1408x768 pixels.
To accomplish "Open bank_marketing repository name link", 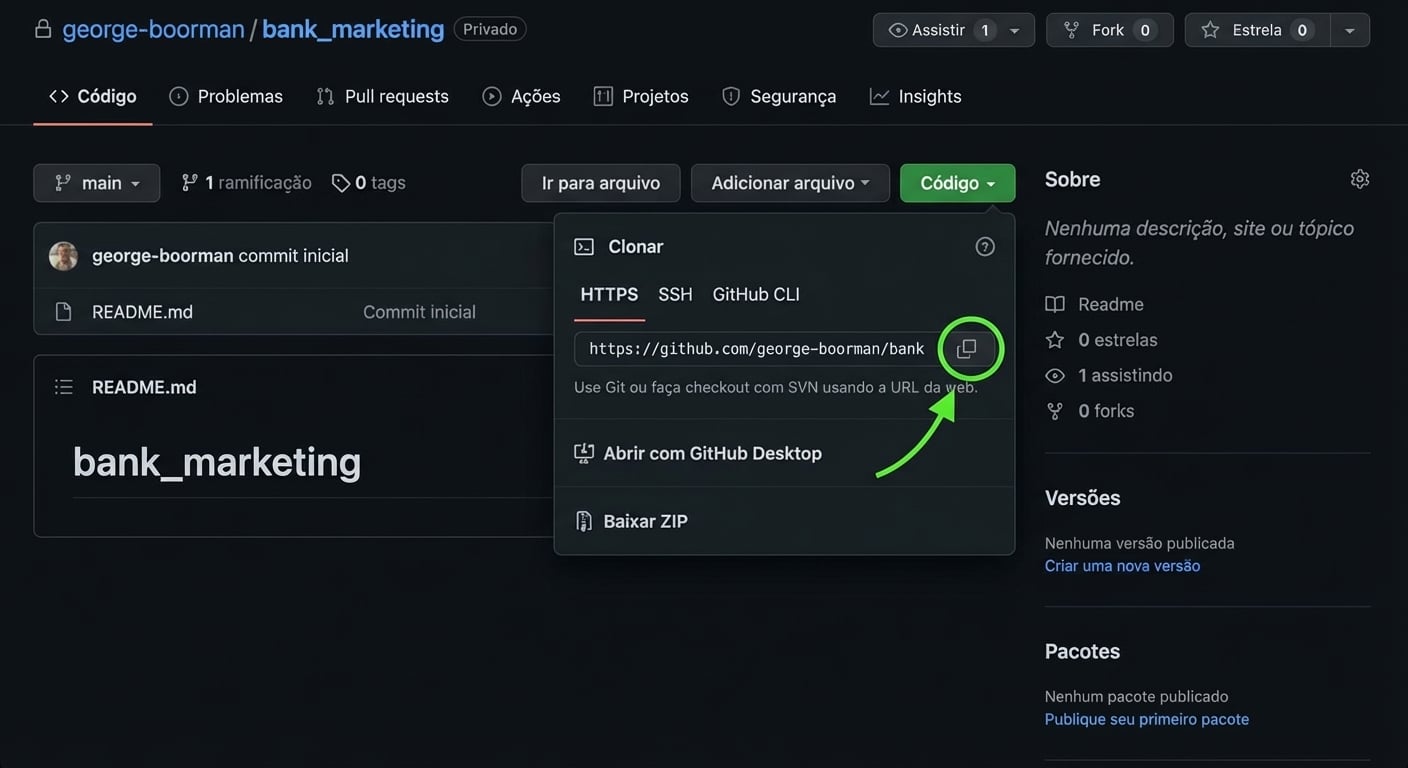I will tap(353, 29).
